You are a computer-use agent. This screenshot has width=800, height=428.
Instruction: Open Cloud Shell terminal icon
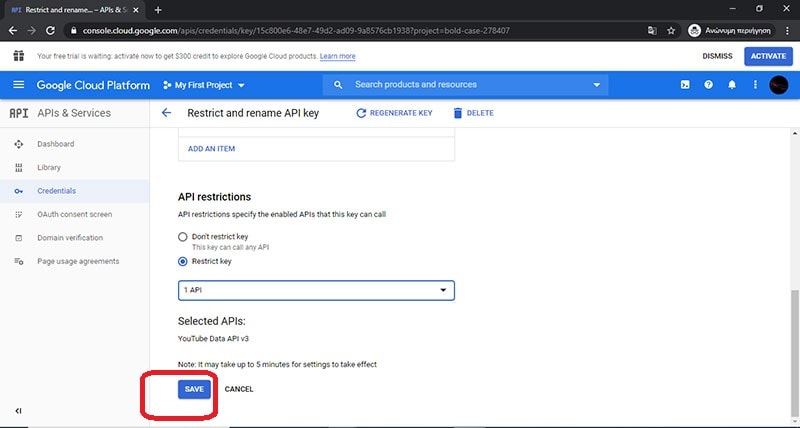tap(685, 85)
